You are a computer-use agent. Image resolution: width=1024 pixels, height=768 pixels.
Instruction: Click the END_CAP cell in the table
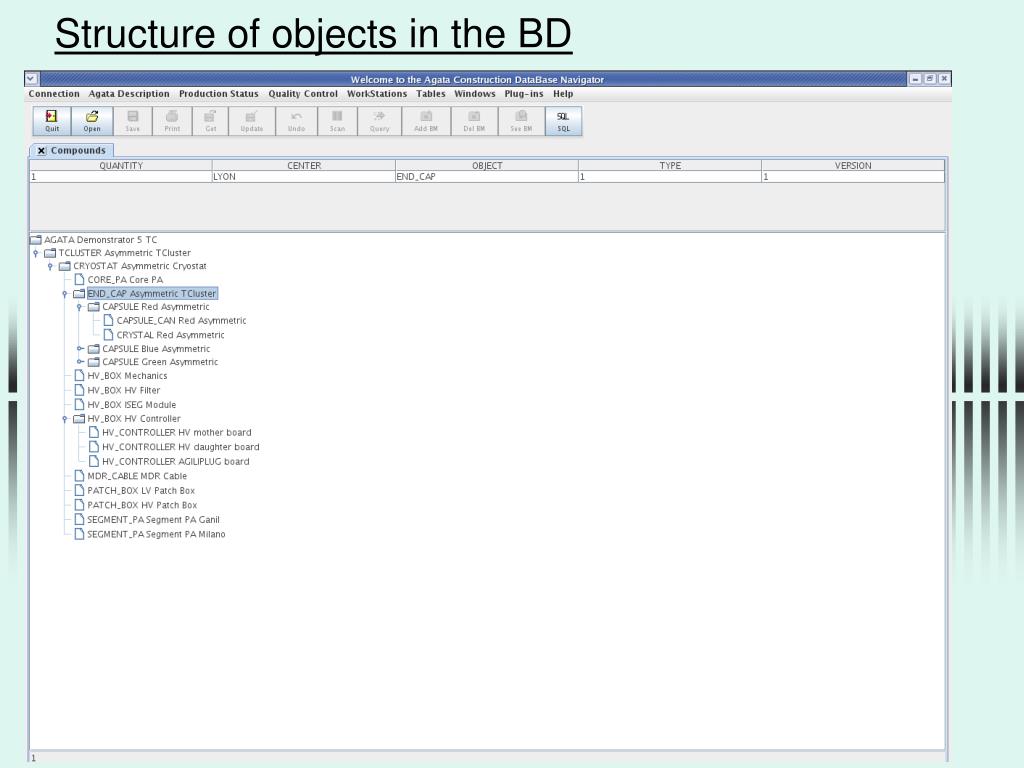(487, 177)
